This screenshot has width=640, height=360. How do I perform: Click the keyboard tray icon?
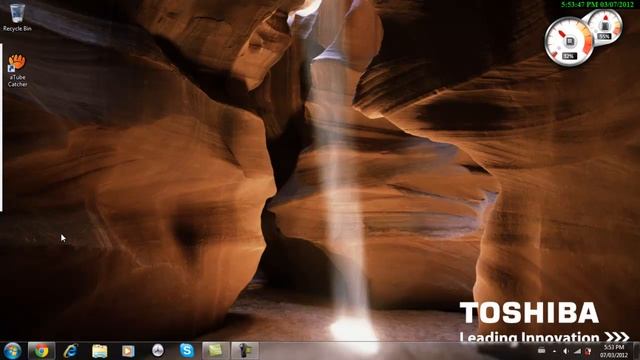(x=542, y=351)
